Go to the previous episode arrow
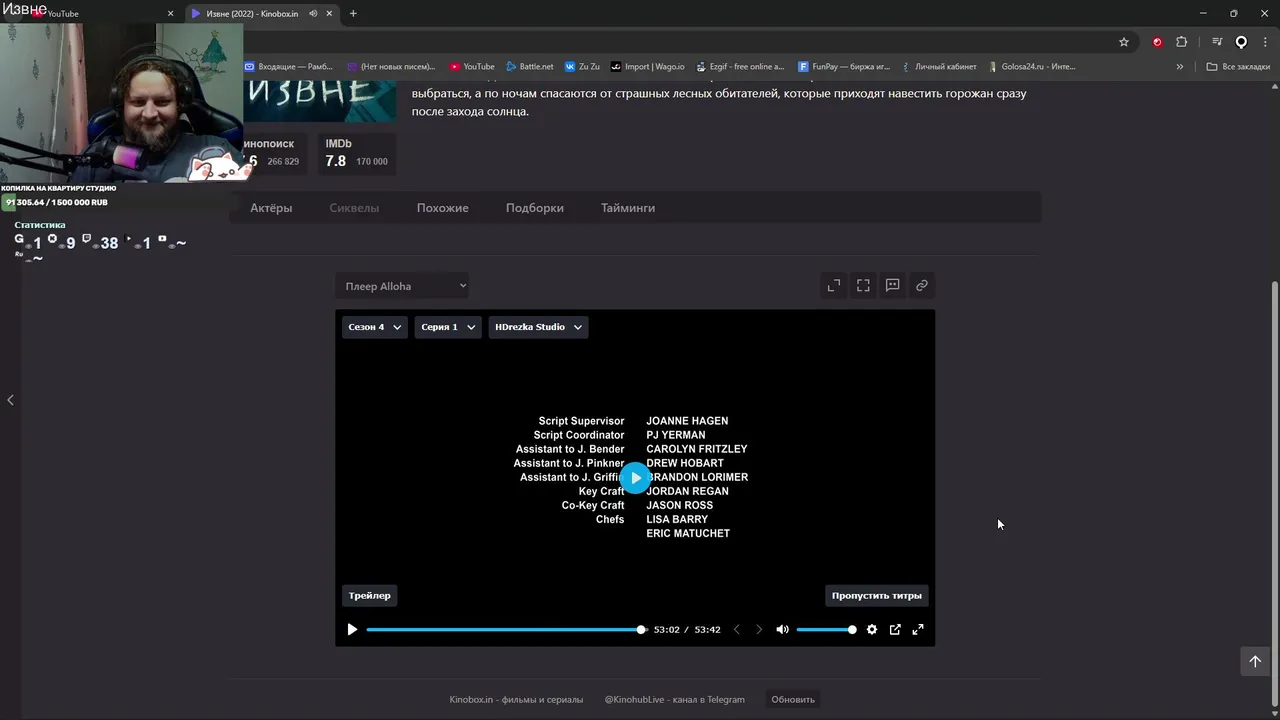 pyautogui.click(x=737, y=630)
